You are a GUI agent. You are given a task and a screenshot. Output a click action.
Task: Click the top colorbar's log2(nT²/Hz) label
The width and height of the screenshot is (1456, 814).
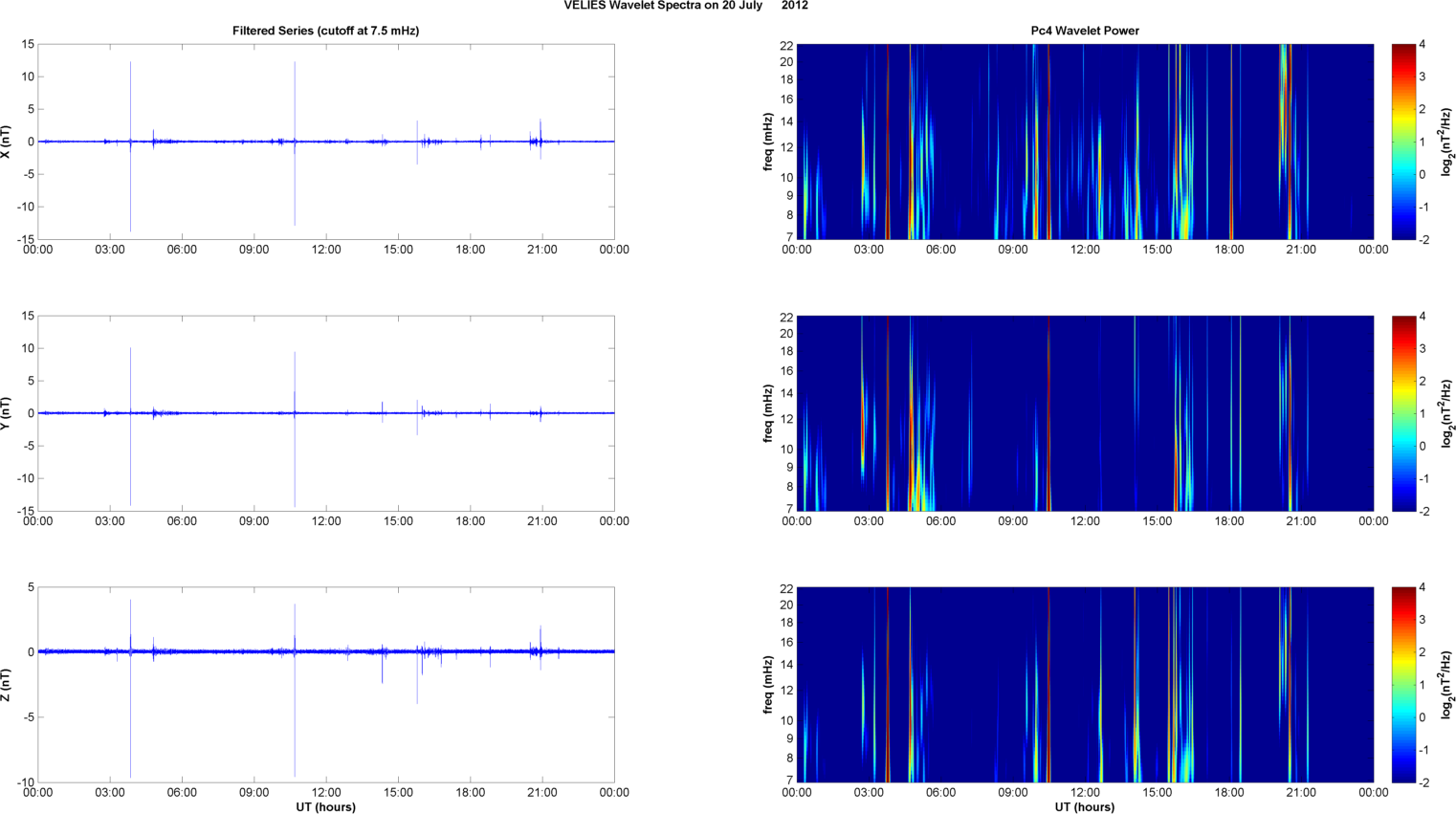click(x=1447, y=142)
